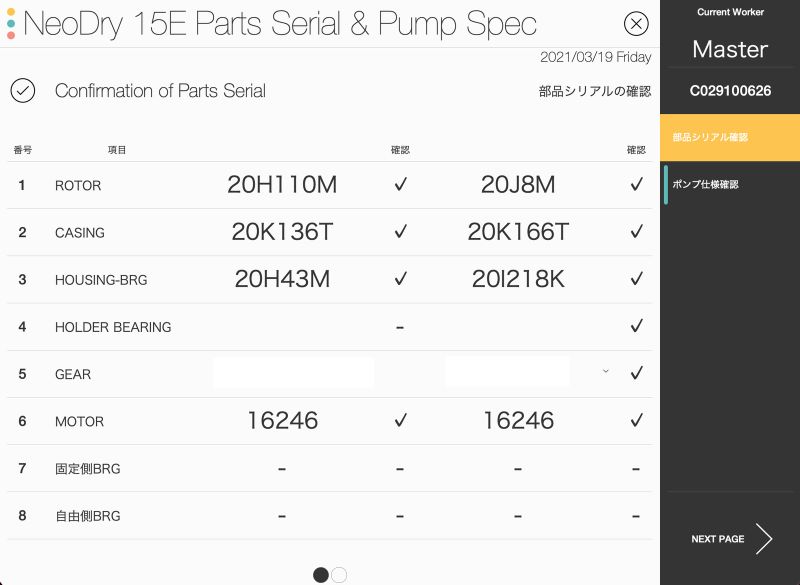Toggle right confirmation check for HOLDER BEARING

click(x=636, y=326)
